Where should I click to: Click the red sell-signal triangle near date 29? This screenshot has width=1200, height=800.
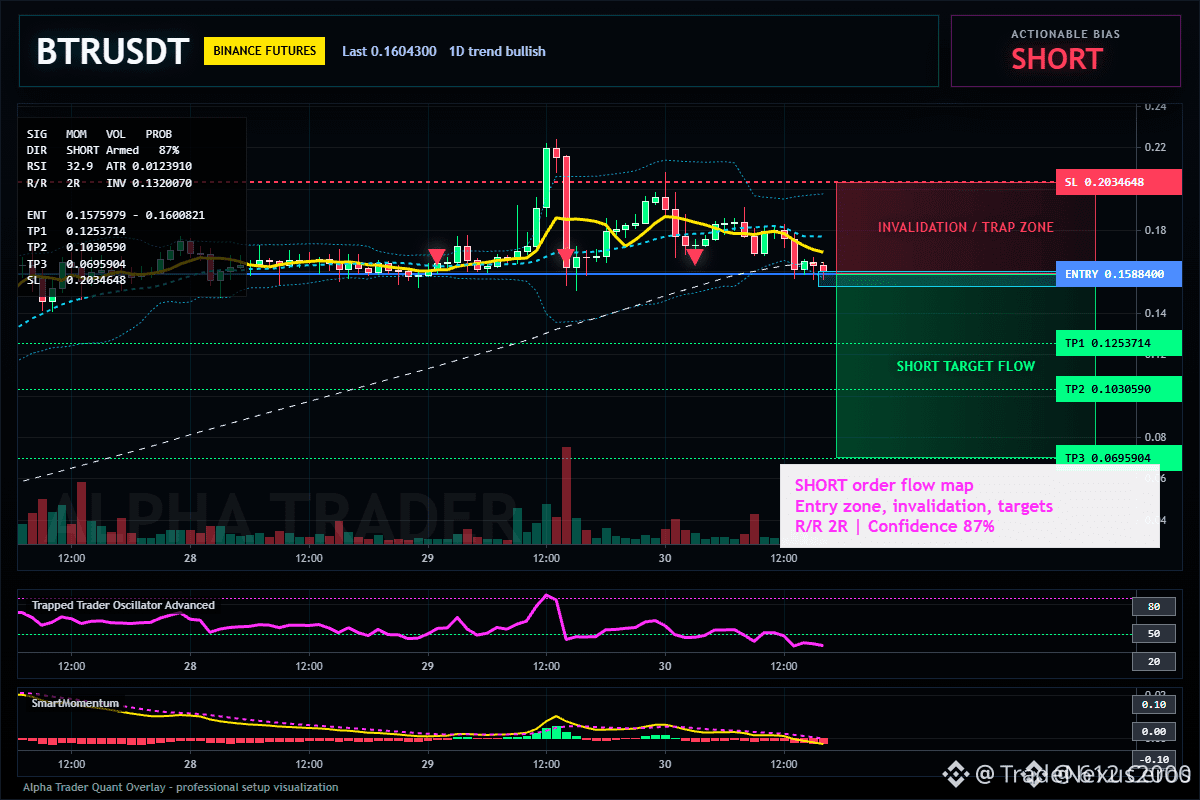[437, 257]
